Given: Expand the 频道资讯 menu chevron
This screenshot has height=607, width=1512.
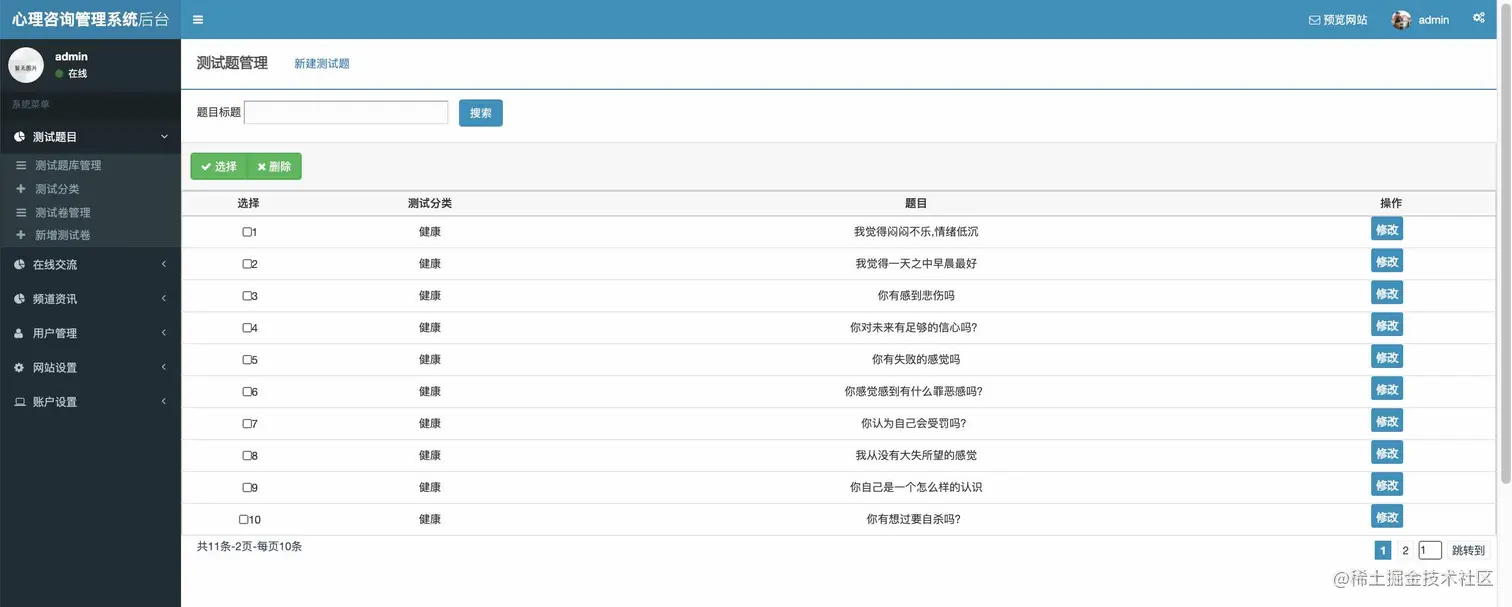Looking at the screenshot, I should click(164, 299).
